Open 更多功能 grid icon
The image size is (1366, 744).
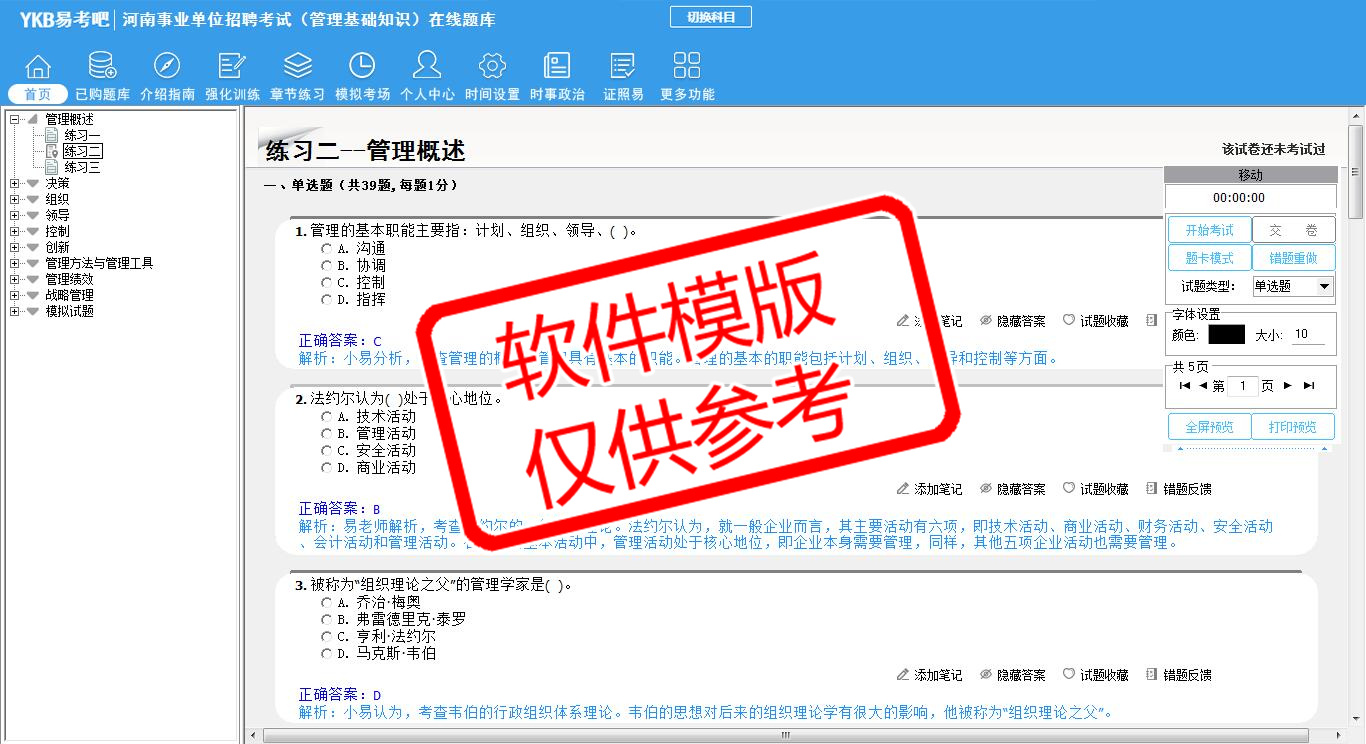click(x=687, y=67)
